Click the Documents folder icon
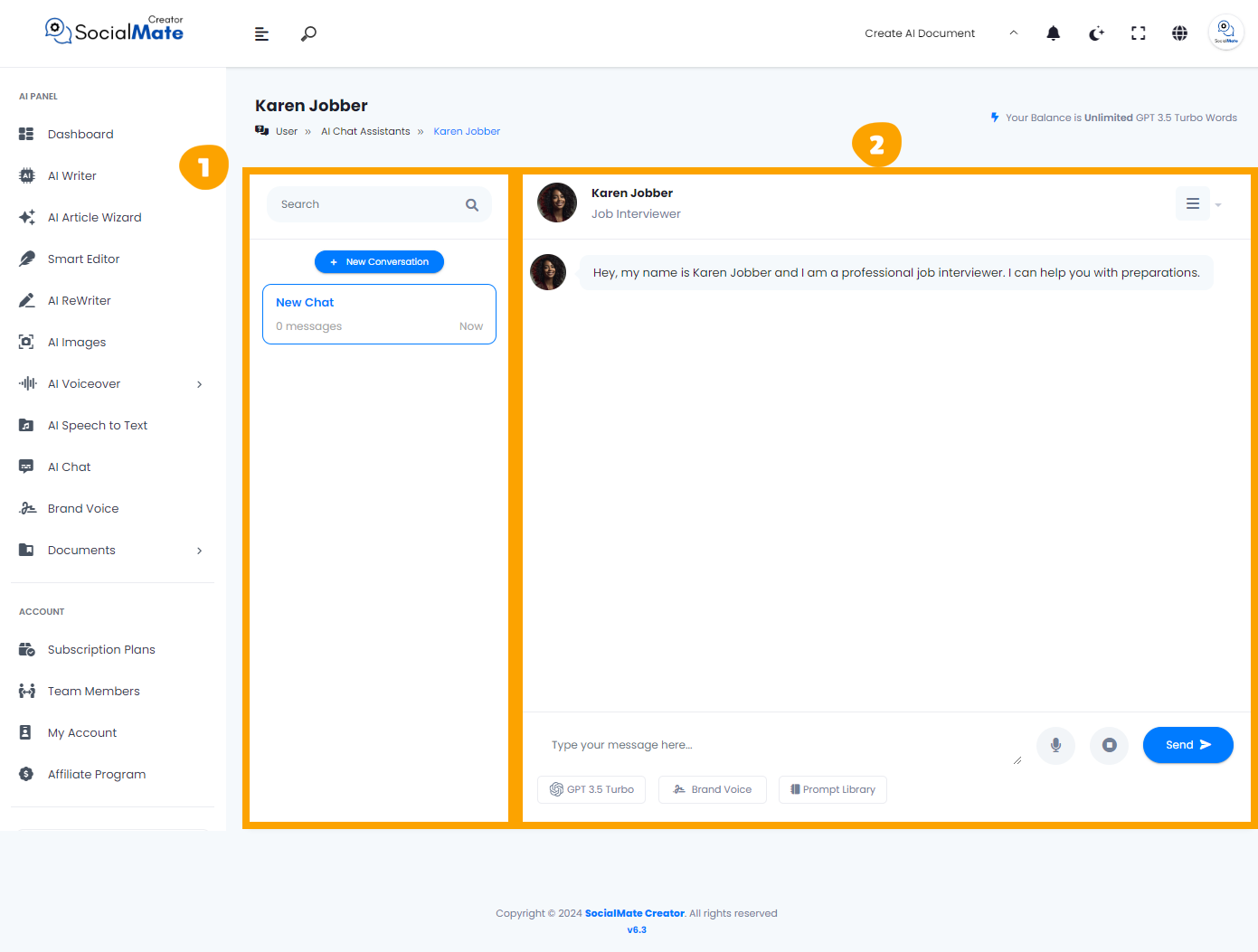Screen dimensions: 1258x952 pos(26,550)
